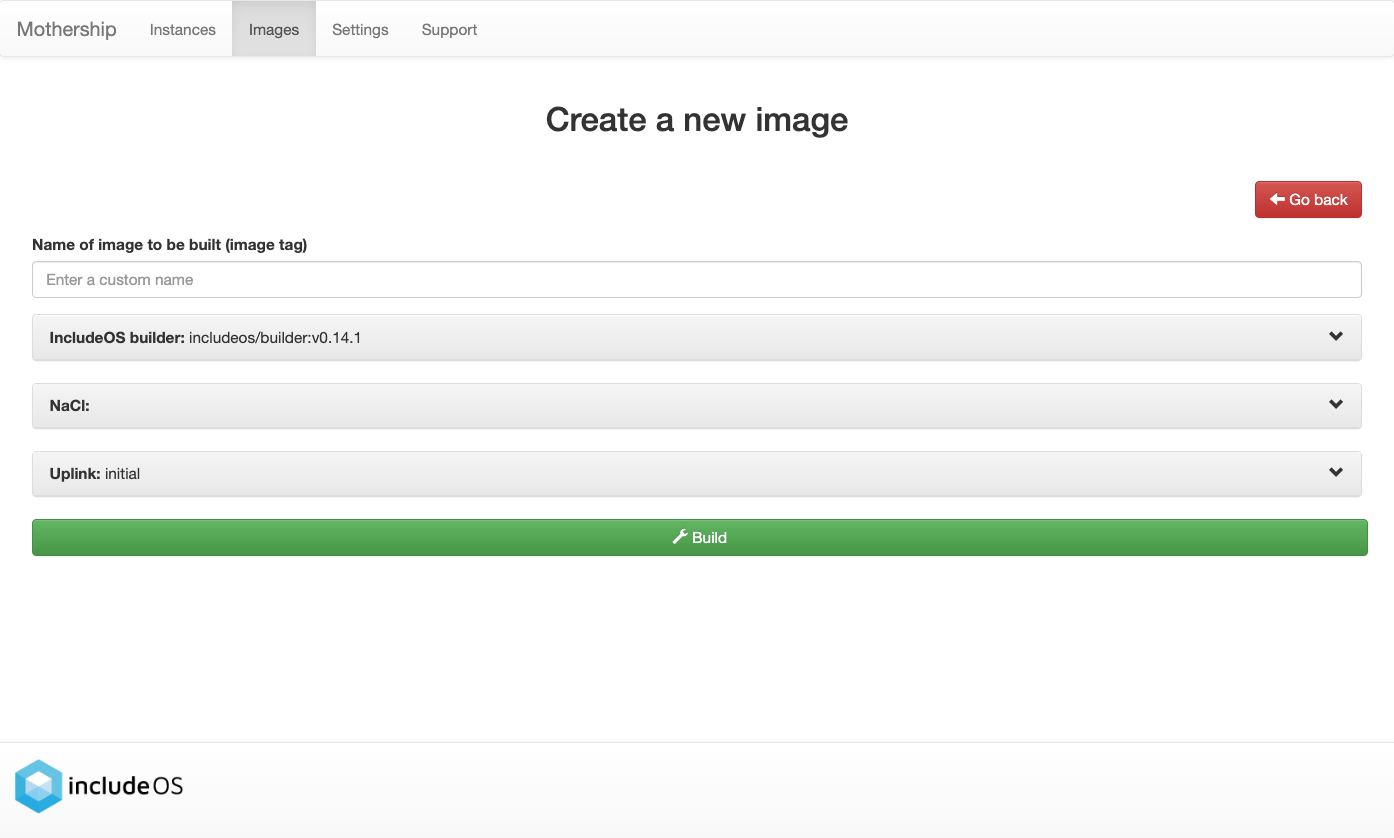Select the Images tab
Viewport: 1394px width, 838px height.
click(x=274, y=29)
